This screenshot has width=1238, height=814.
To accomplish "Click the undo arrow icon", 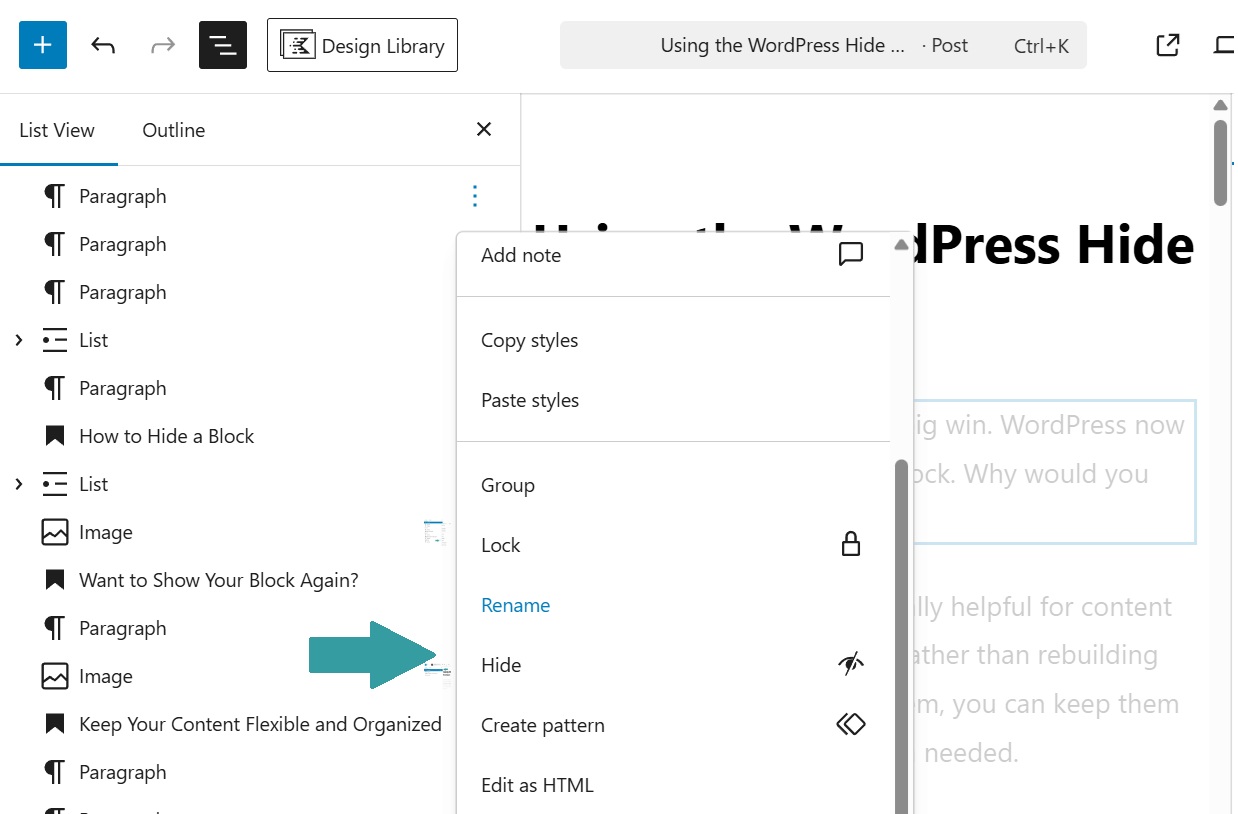I will click(103, 45).
